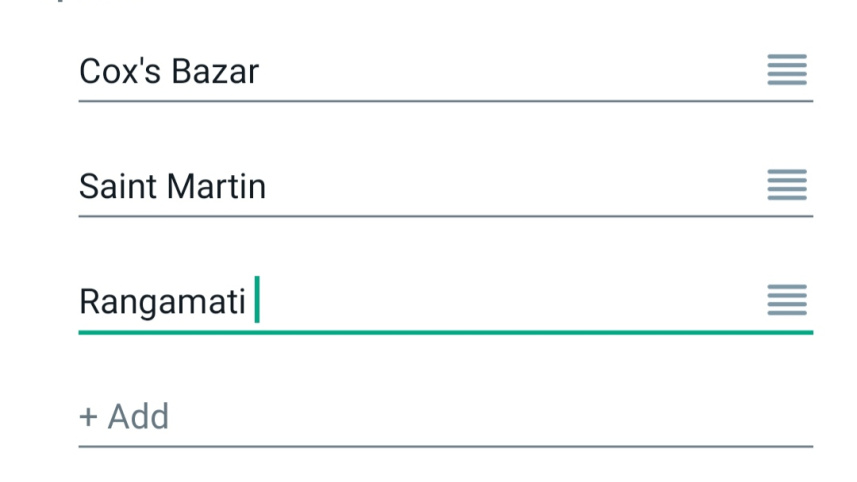
Task: Click the green underline of the Rangamati field
Action: [x=445, y=331]
